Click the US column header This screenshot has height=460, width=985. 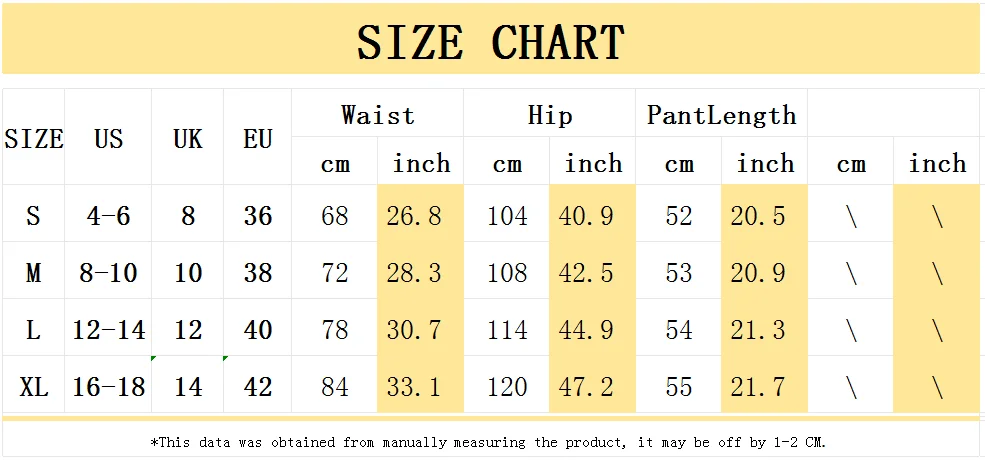[108, 137]
